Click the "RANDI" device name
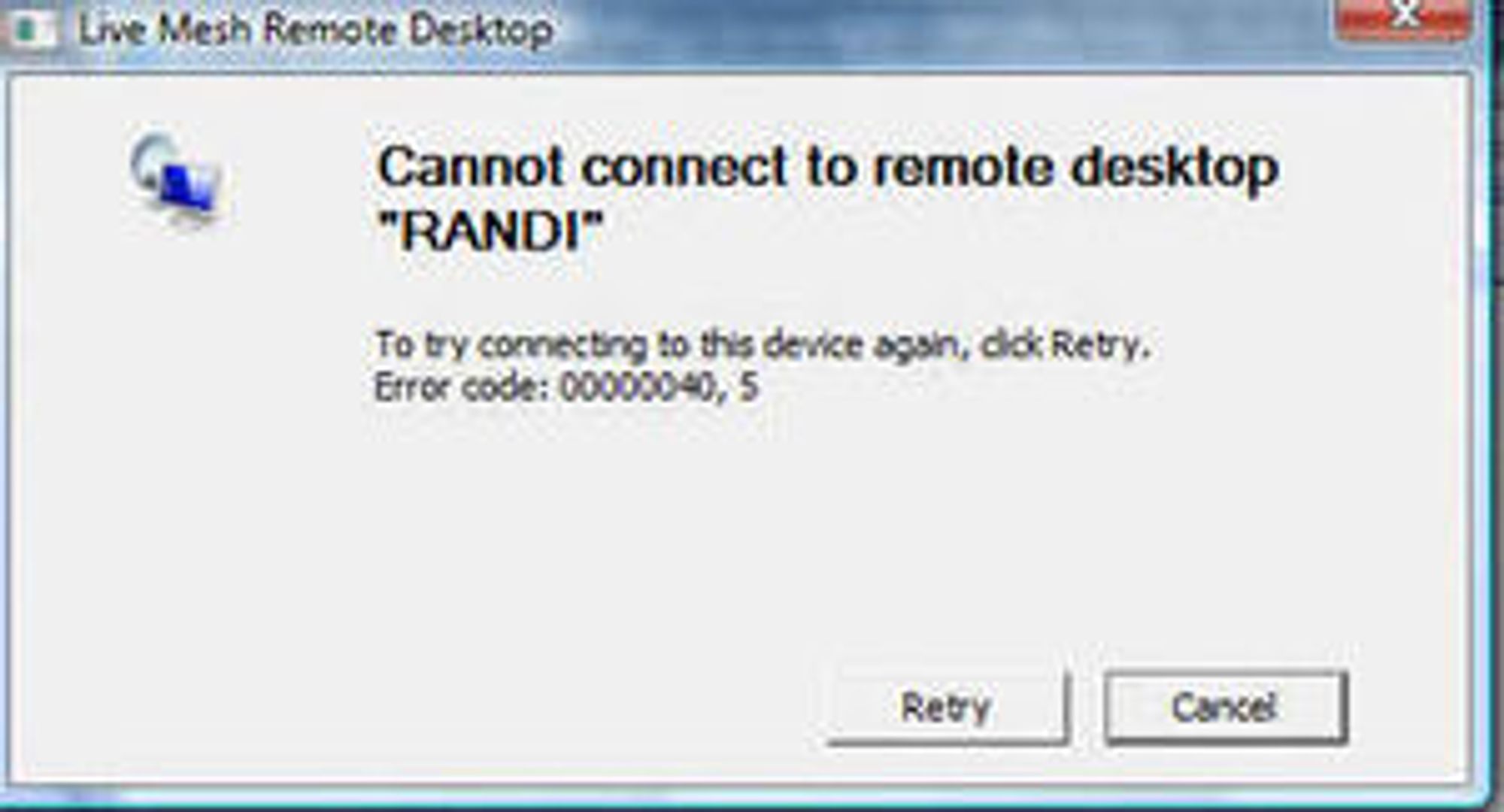 (x=490, y=230)
